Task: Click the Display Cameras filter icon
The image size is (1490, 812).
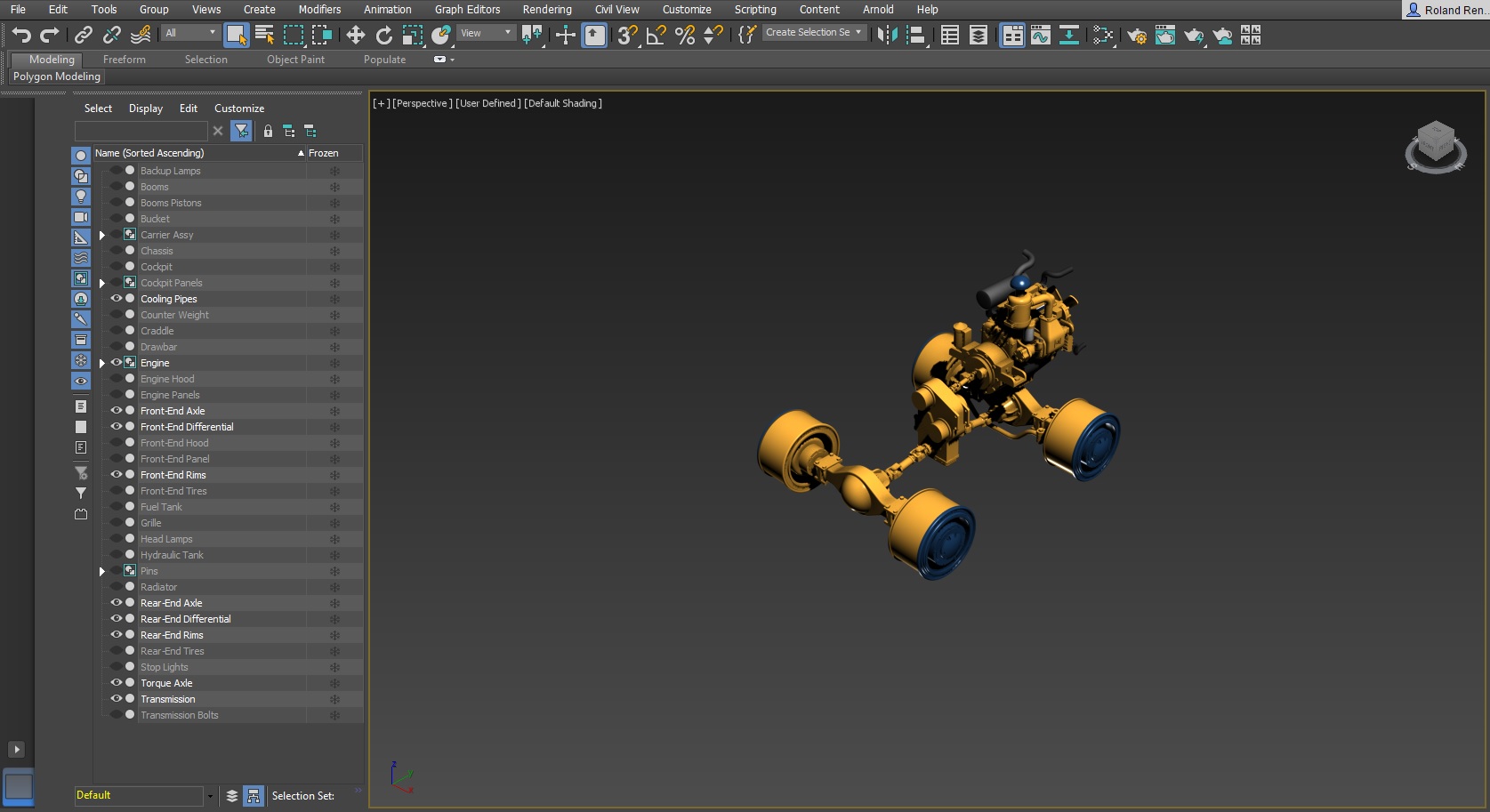Action: point(81,217)
